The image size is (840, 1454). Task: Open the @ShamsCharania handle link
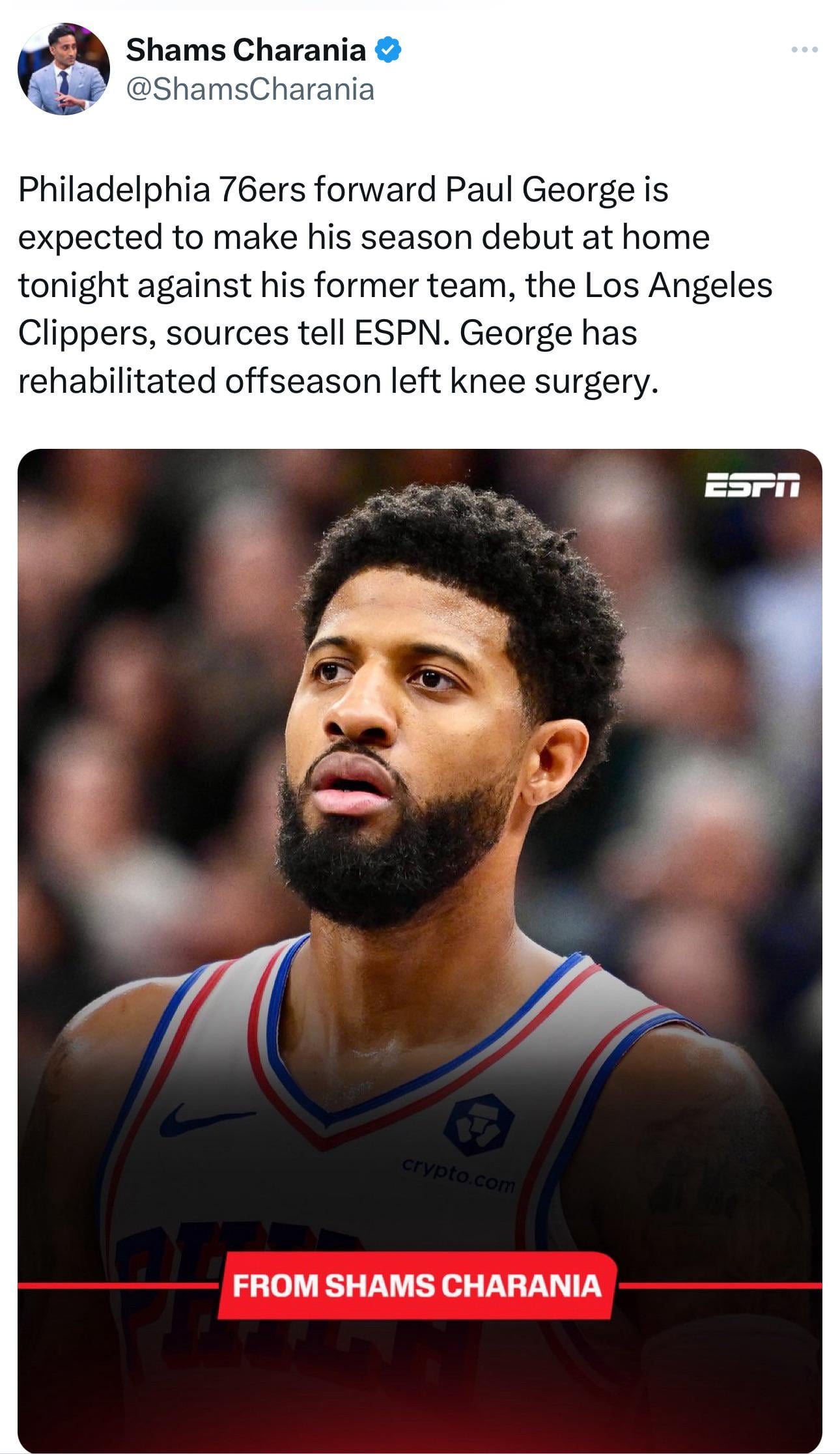tap(250, 90)
